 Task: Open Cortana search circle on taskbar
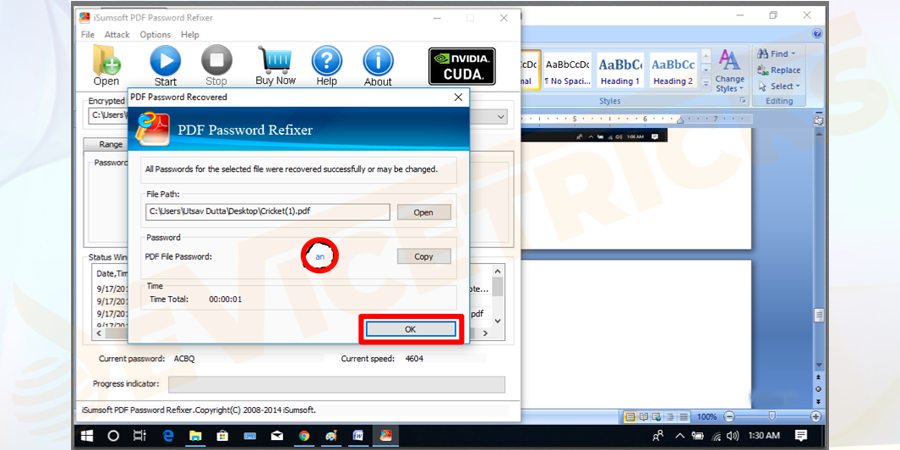click(113, 436)
